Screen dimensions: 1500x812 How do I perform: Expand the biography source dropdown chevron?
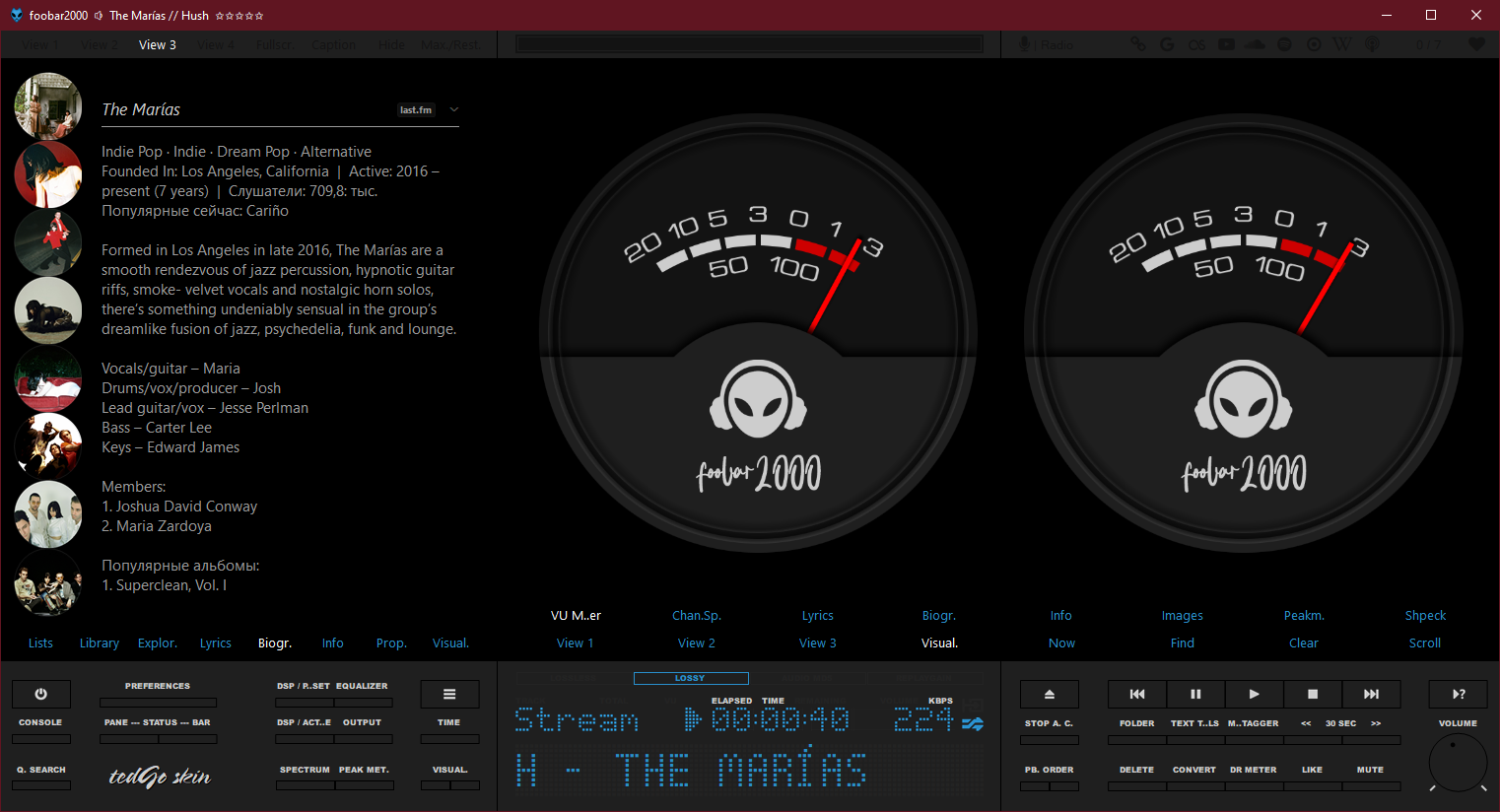click(x=454, y=109)
